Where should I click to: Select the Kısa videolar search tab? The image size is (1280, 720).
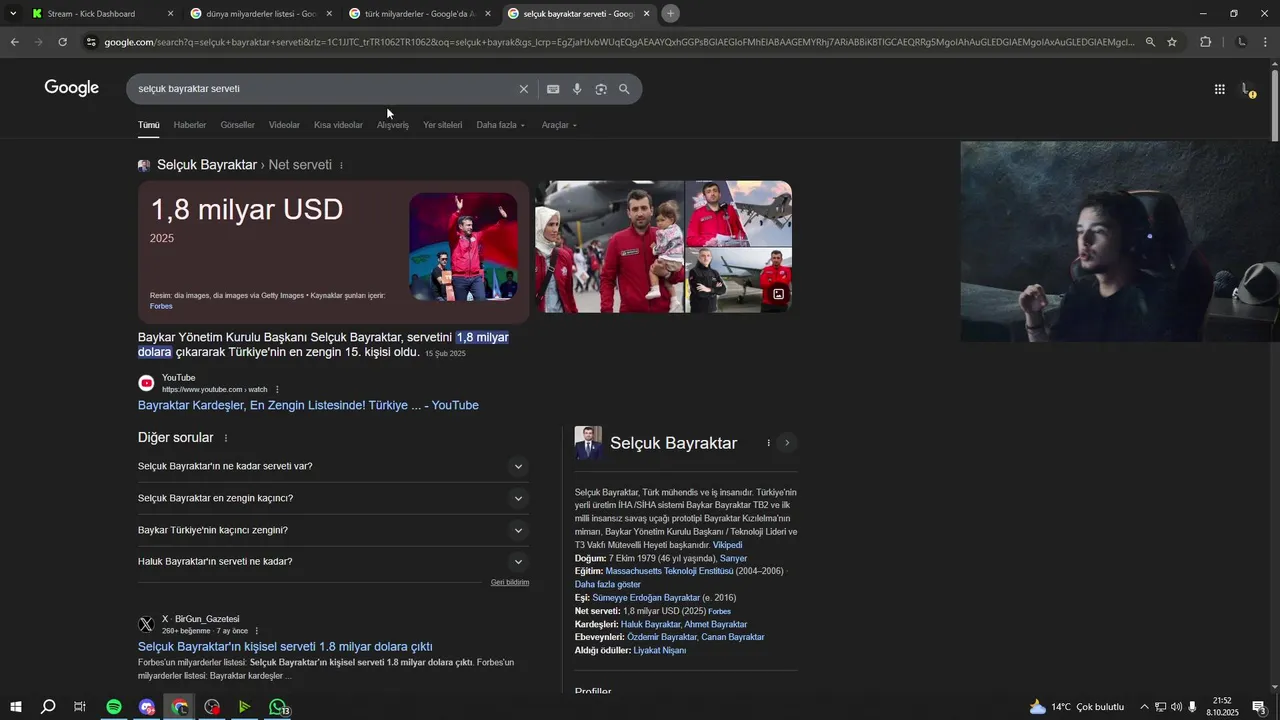[338, 125]
